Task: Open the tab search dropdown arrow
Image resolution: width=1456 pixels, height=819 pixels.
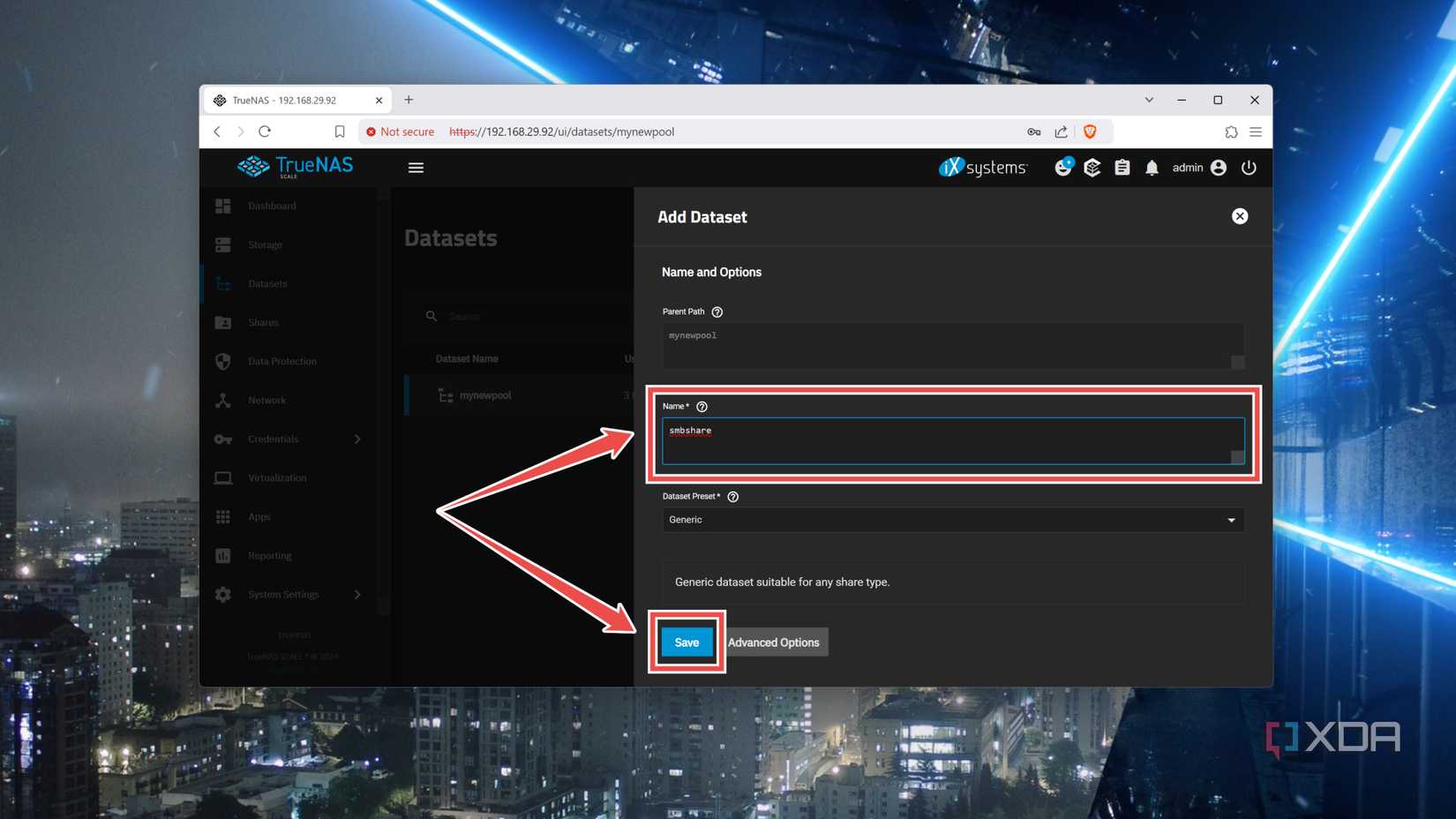Action: pos(1149,100)
